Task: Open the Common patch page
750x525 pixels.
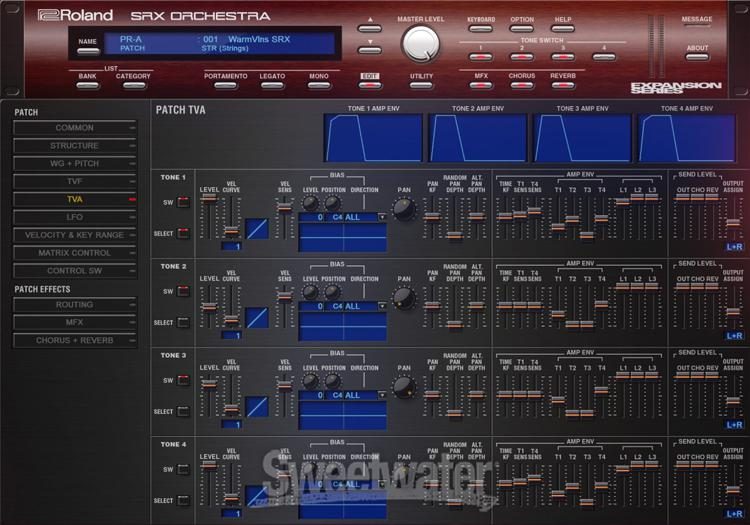Action: point(75,128)
